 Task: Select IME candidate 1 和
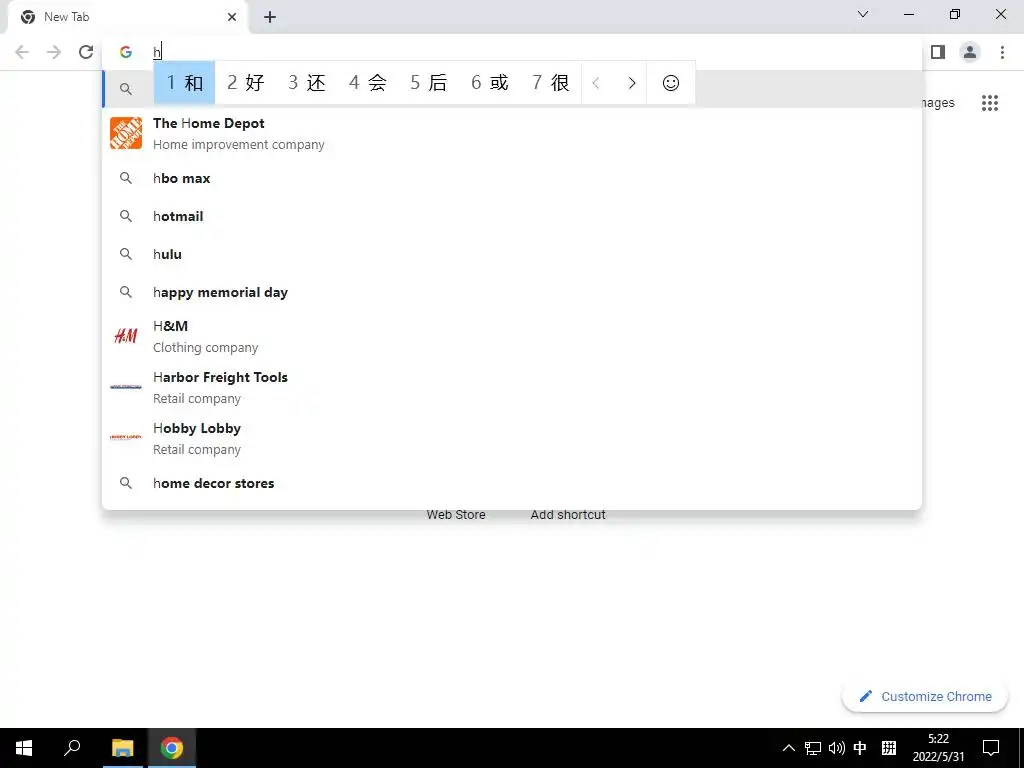[184, 83]
